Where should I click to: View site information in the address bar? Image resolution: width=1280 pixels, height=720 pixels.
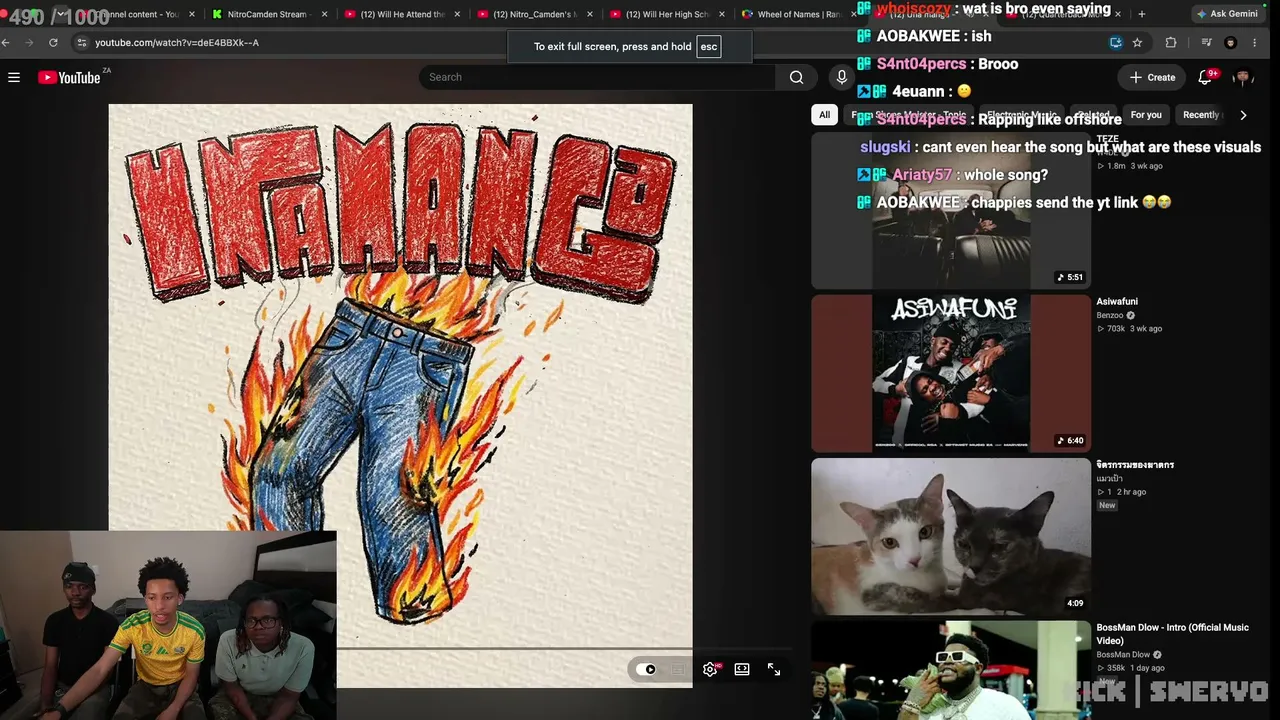click(82, 43)
